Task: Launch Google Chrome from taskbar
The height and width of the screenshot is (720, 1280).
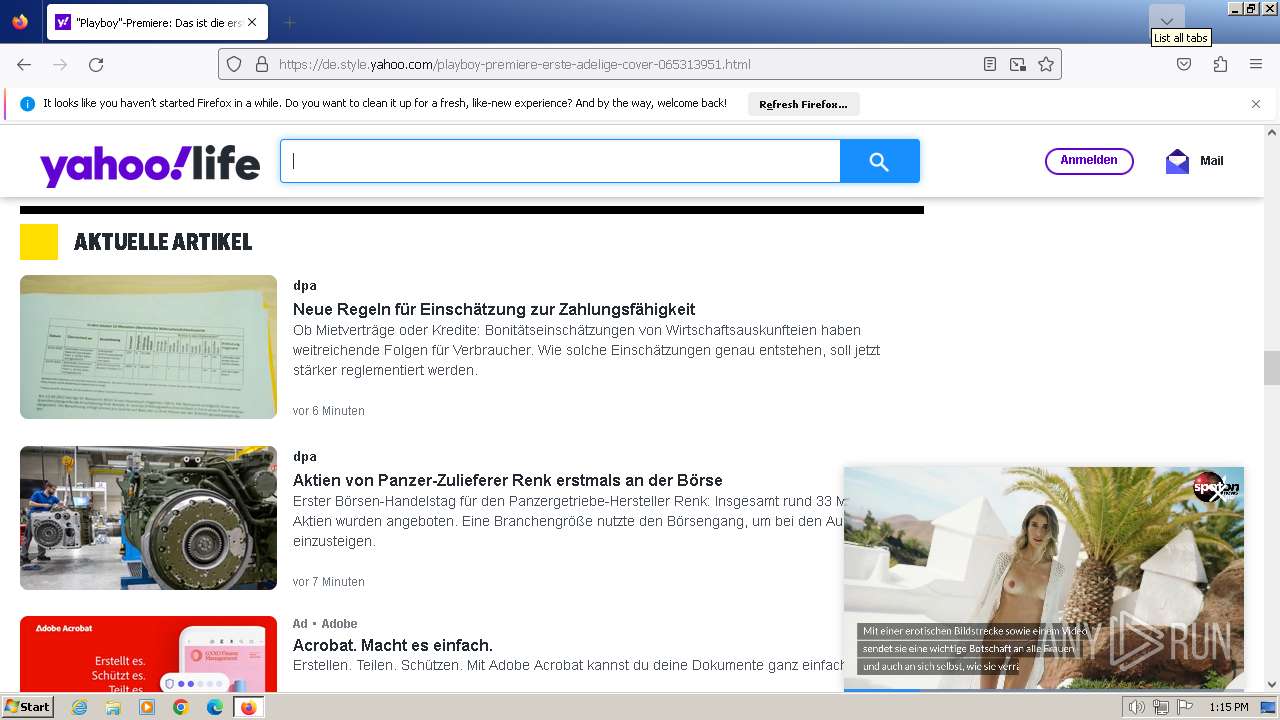Action: tap(181, 707)
